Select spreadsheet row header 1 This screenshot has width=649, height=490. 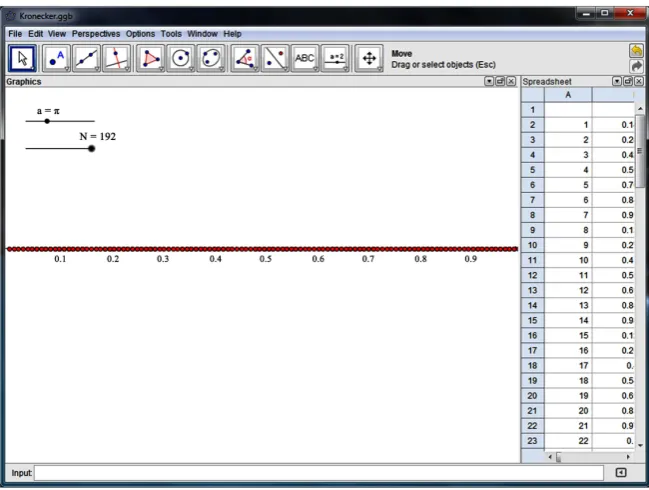(532, 110)
